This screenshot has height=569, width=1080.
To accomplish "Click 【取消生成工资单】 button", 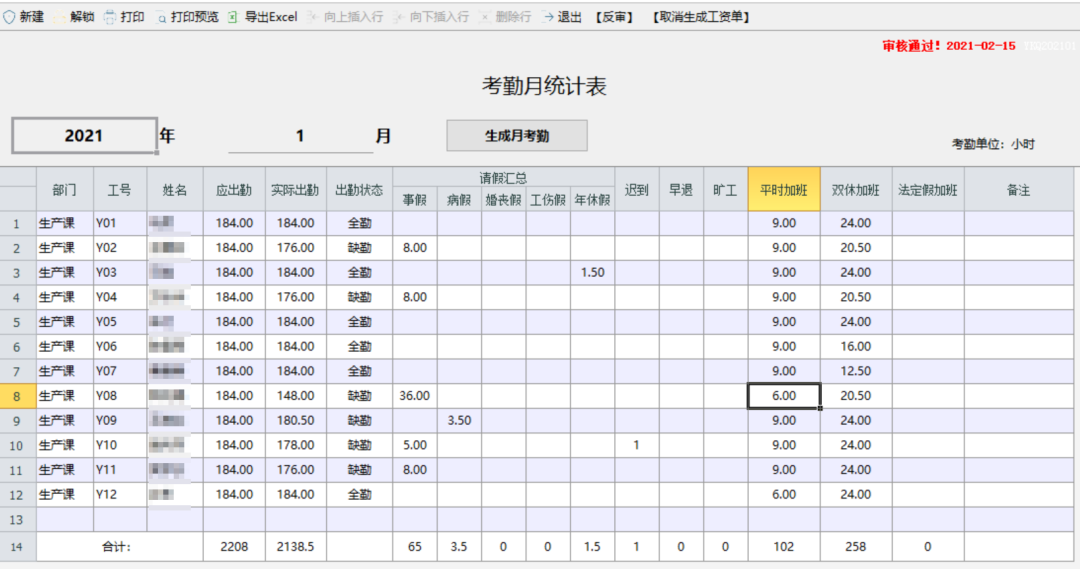I will (701, 17).
